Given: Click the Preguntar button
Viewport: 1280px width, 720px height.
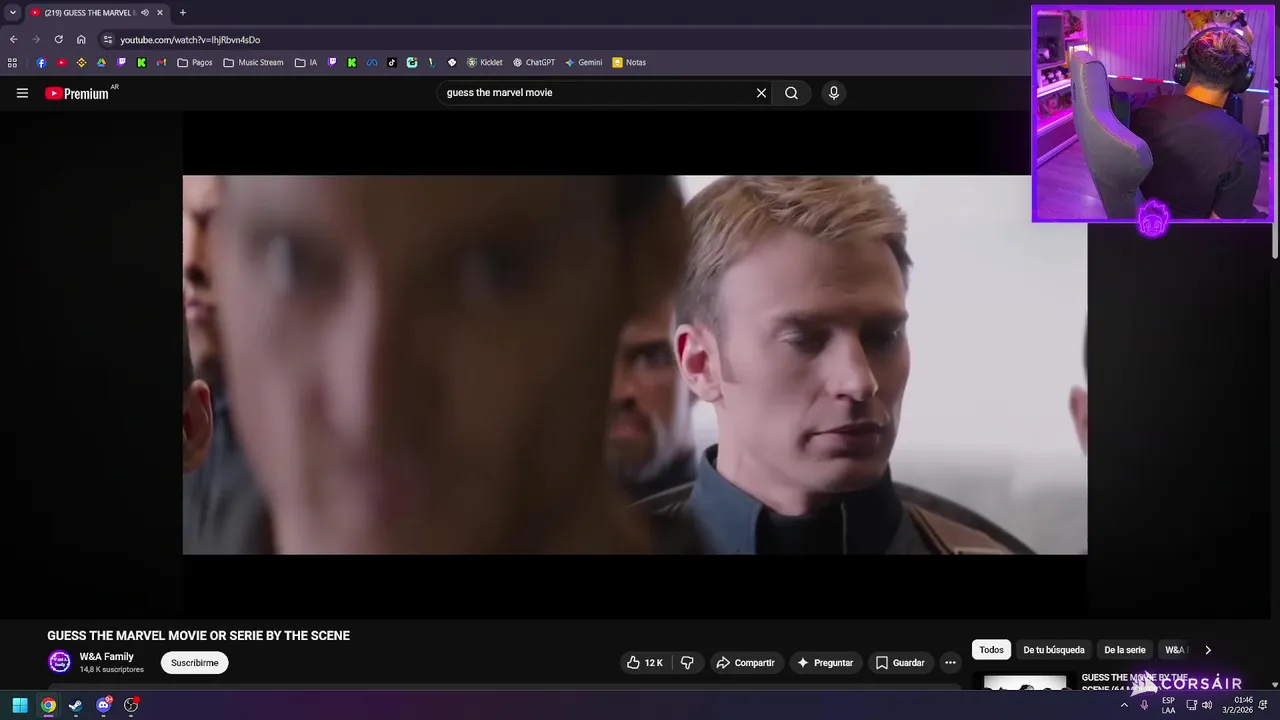Looking at the screenshot, I should (825, 663).
